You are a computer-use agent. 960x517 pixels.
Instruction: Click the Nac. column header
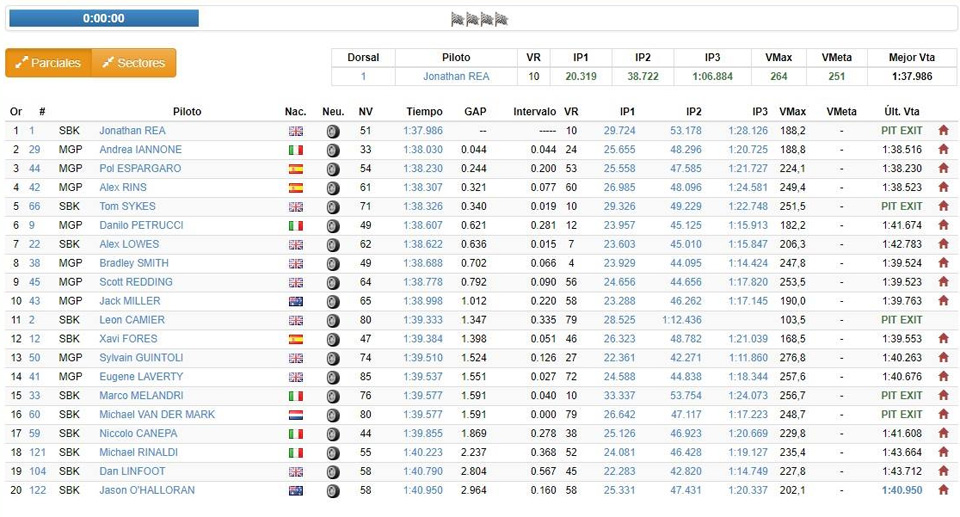pyautogui.click(x=295, y=111)
